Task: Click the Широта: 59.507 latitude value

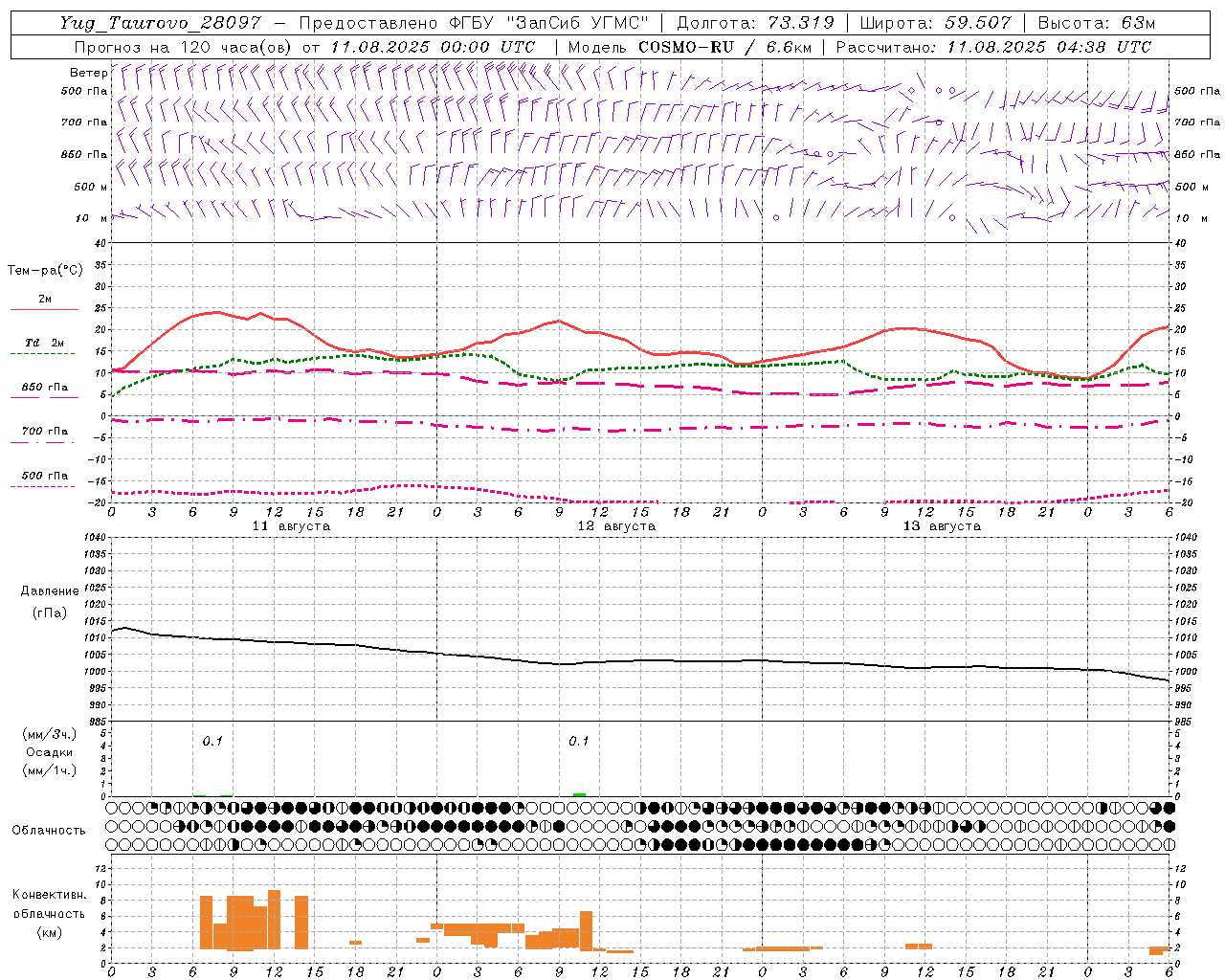Action: [935, 23]
